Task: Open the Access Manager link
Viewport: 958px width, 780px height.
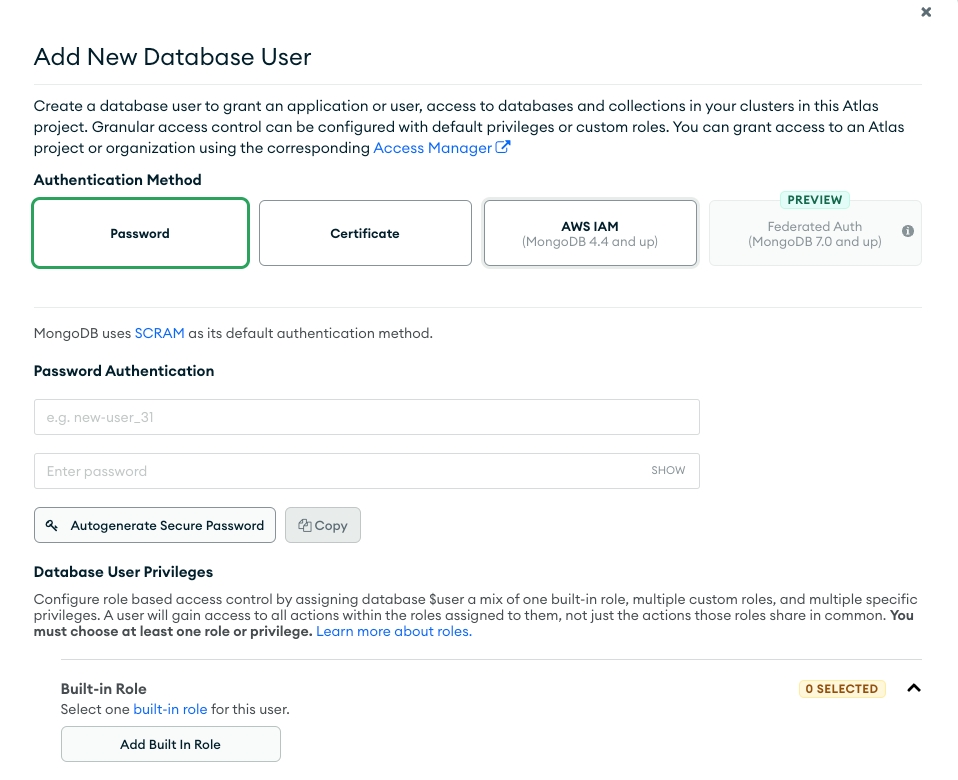Action: click(x=432, y=148)
